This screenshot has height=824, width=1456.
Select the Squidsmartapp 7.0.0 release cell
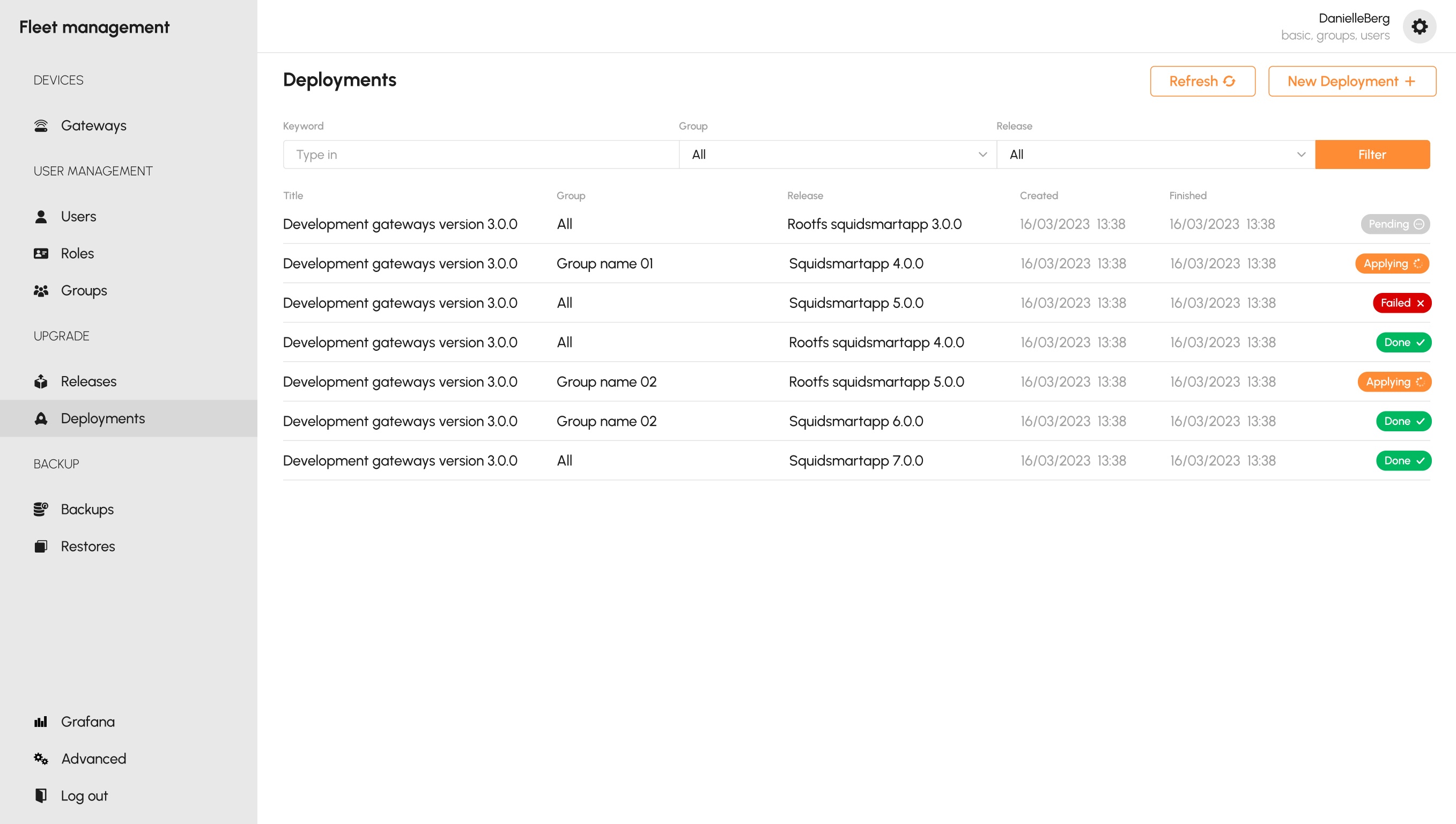[x=856, y=461]
